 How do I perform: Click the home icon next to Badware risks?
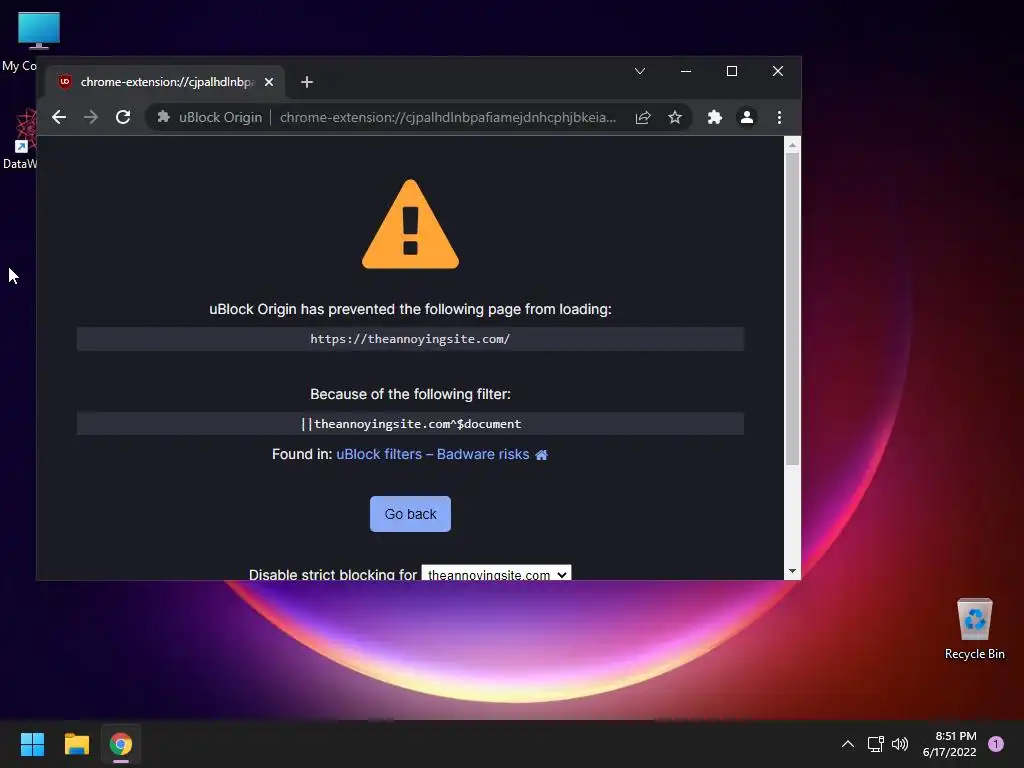541,455
